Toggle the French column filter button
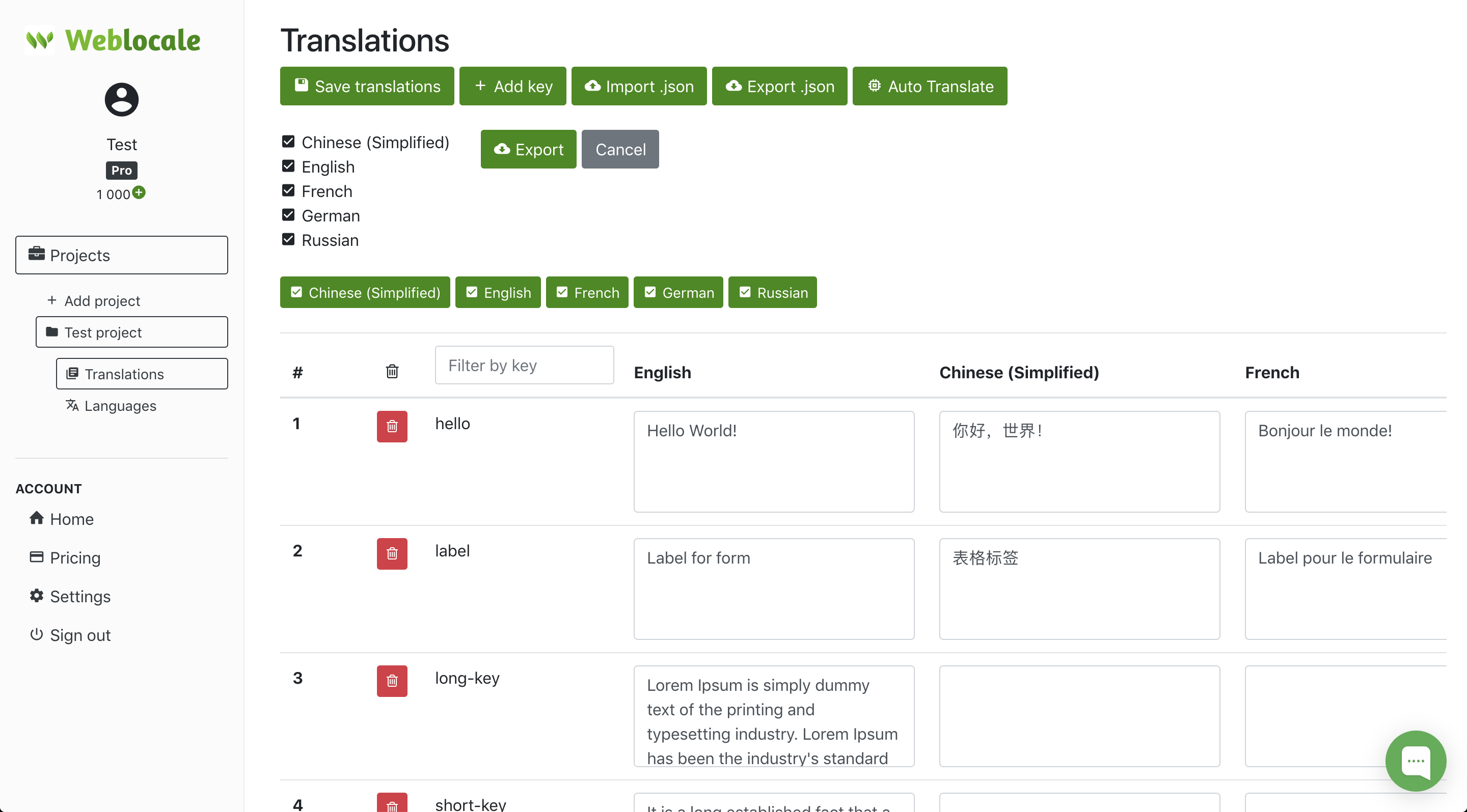This screenshot has width=1467, height=812. (x=587, y=293)
